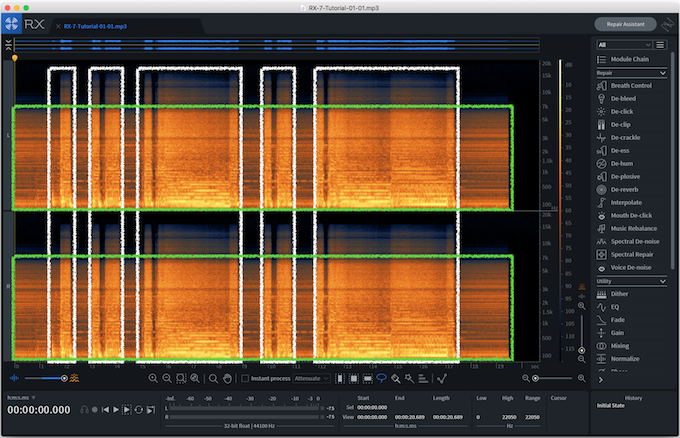
Task: Select the Time-Frequency selection tool
Action: tap(354, 379)
